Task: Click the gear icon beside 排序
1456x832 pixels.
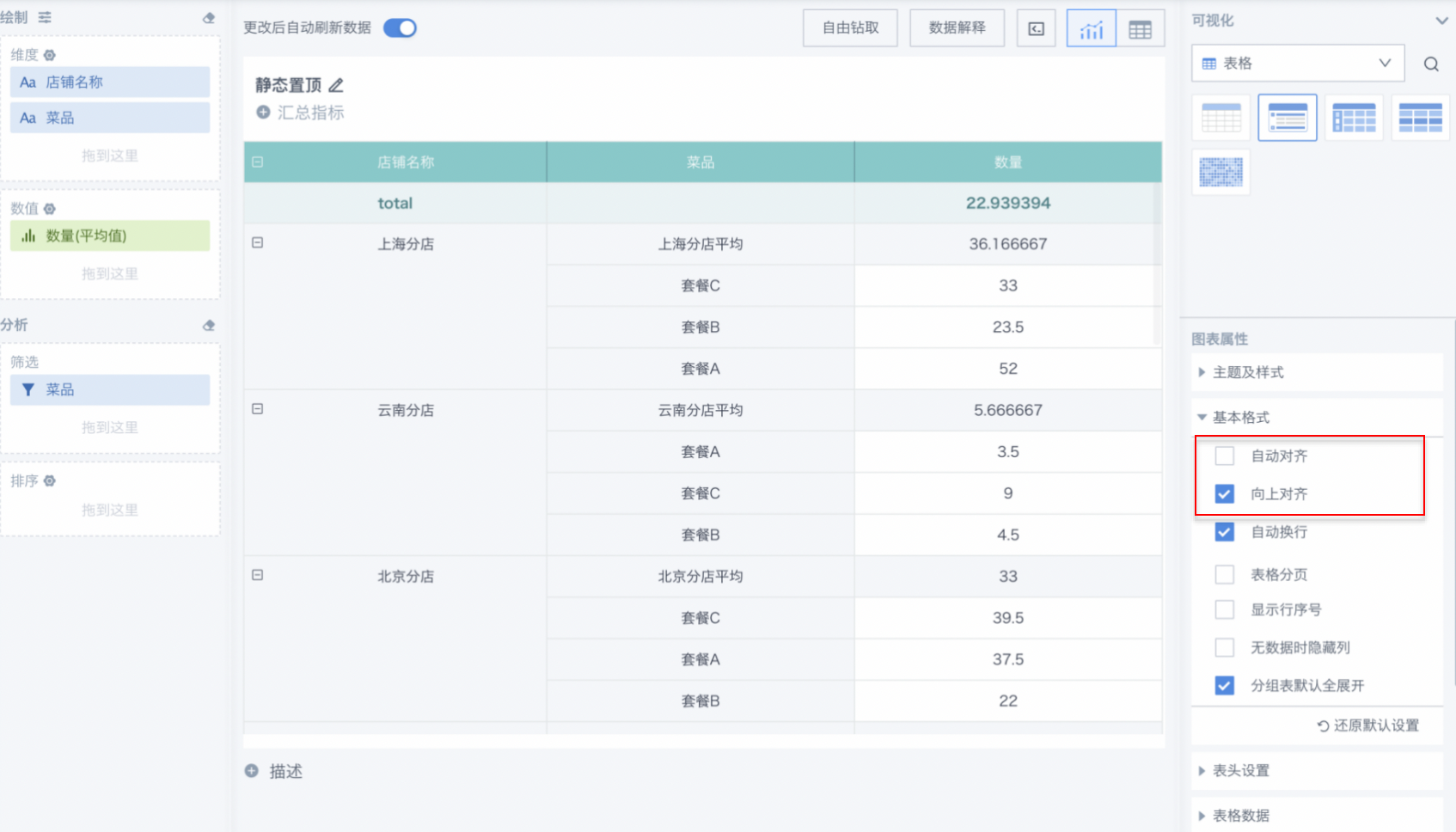Action: click(50, 481)
